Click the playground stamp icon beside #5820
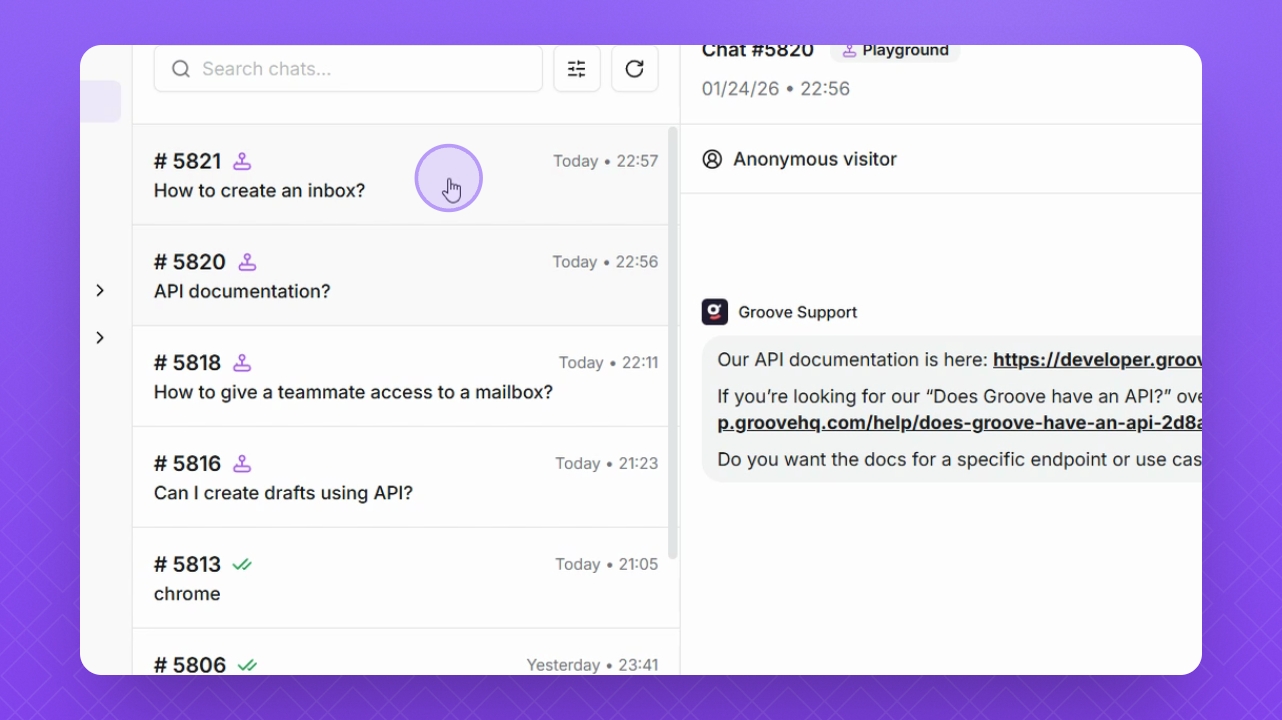 (247, 262)
